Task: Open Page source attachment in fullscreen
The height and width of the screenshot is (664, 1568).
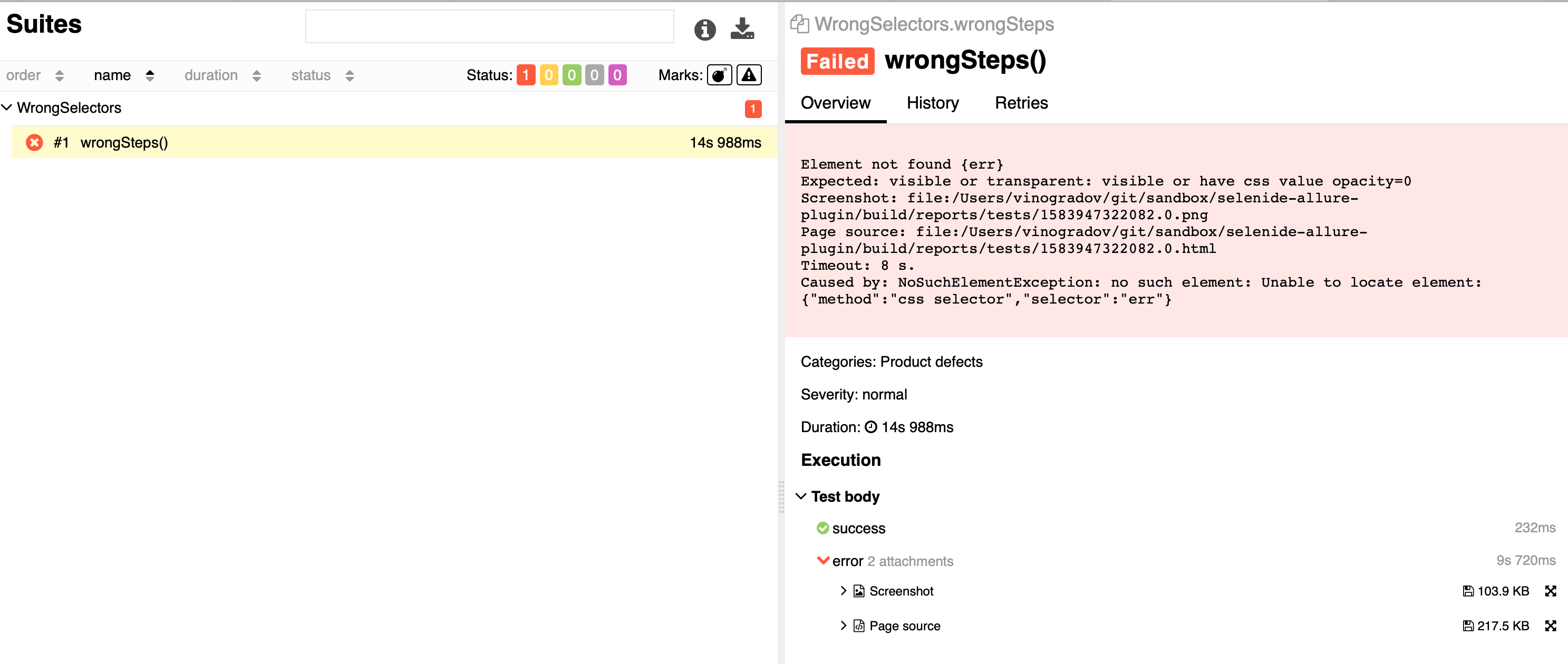Action: [1550, 625]
